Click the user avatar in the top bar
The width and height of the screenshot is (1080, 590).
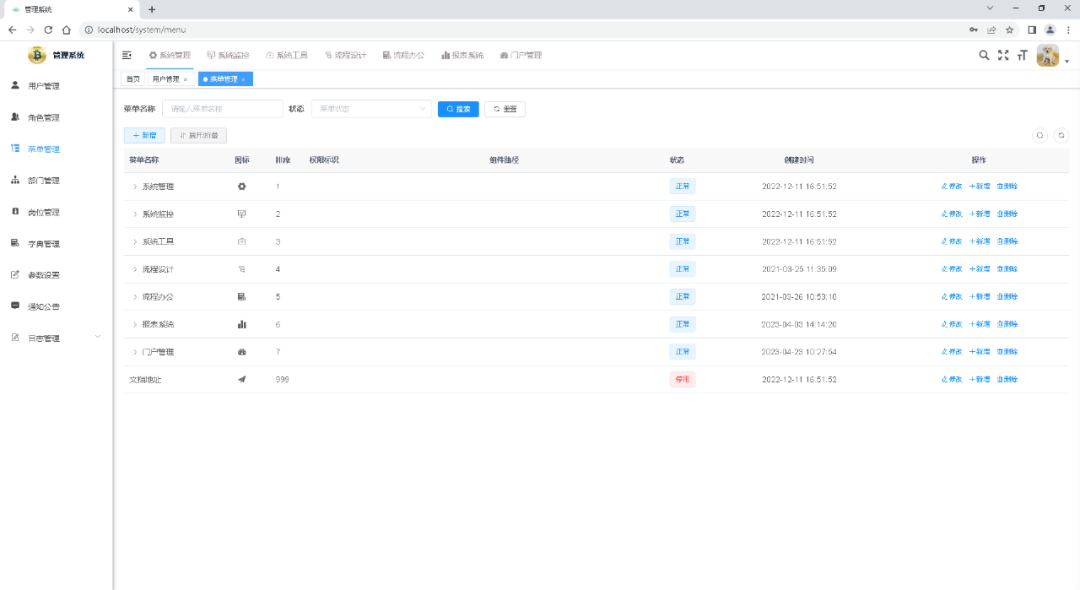(x=1047, y=57)
